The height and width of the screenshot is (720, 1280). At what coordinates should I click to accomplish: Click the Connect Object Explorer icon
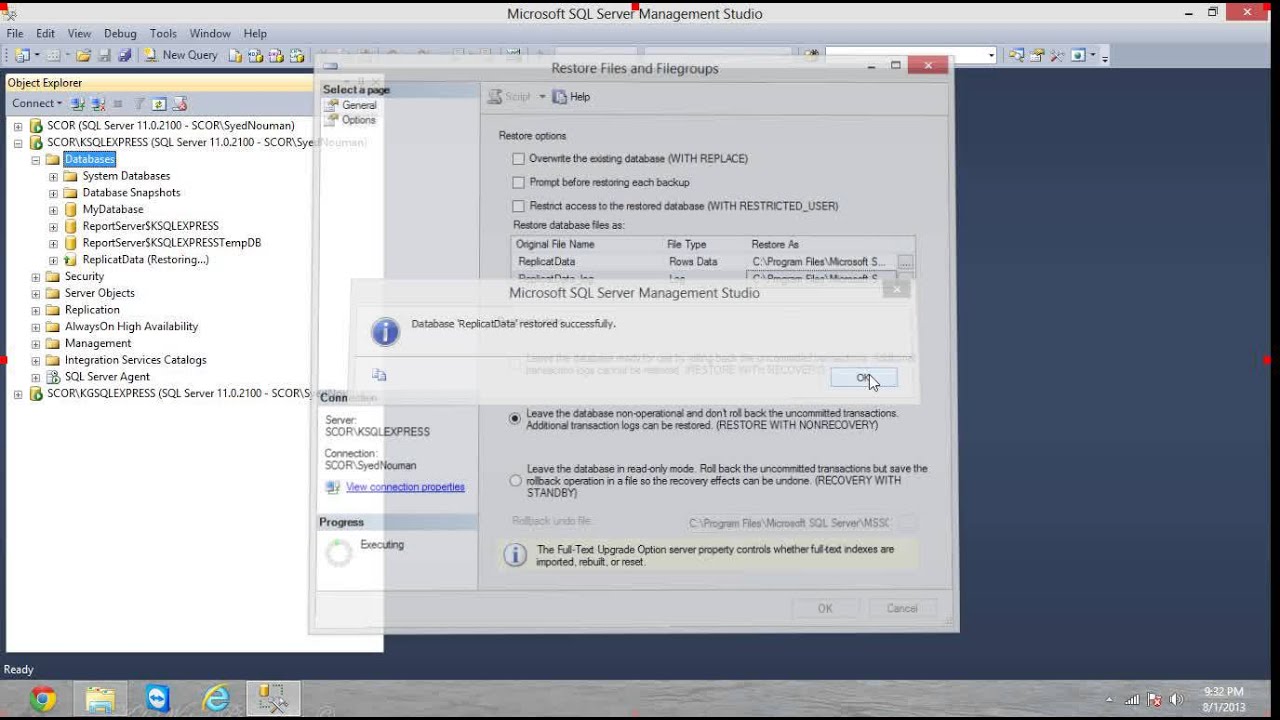77,103
